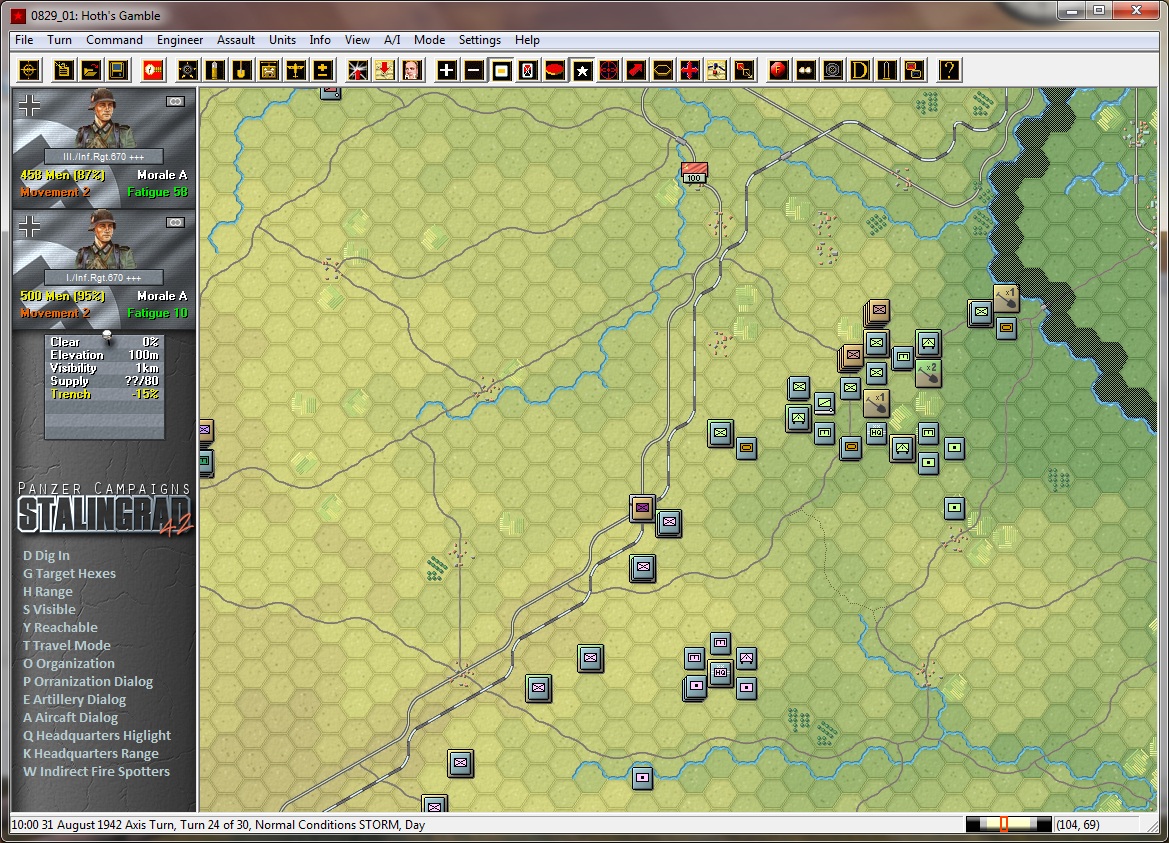Open help with the question mark icon
This screenshot has height=843, width=1169.
[949, 70]
